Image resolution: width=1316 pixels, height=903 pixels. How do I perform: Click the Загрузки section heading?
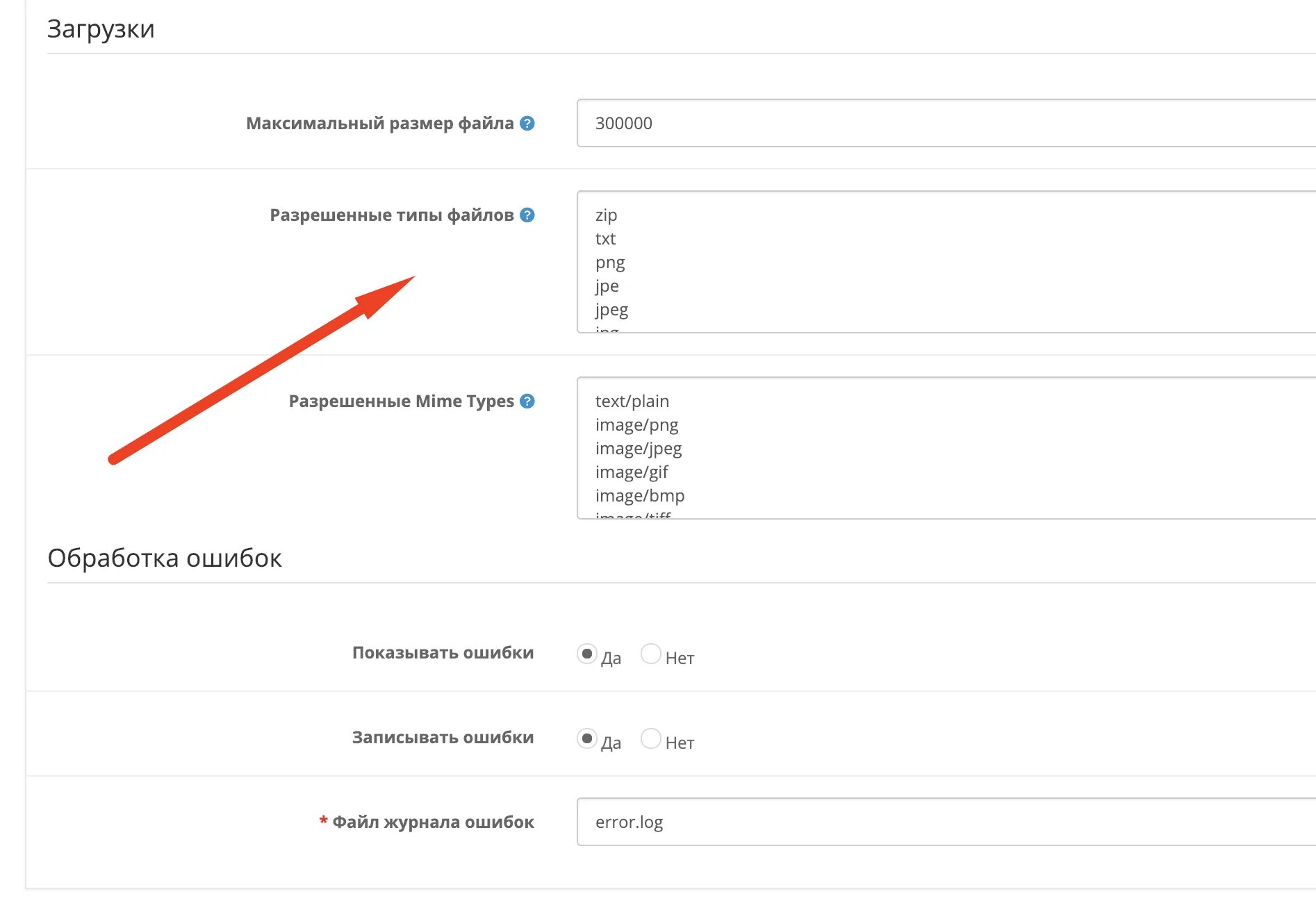(101, 29)
